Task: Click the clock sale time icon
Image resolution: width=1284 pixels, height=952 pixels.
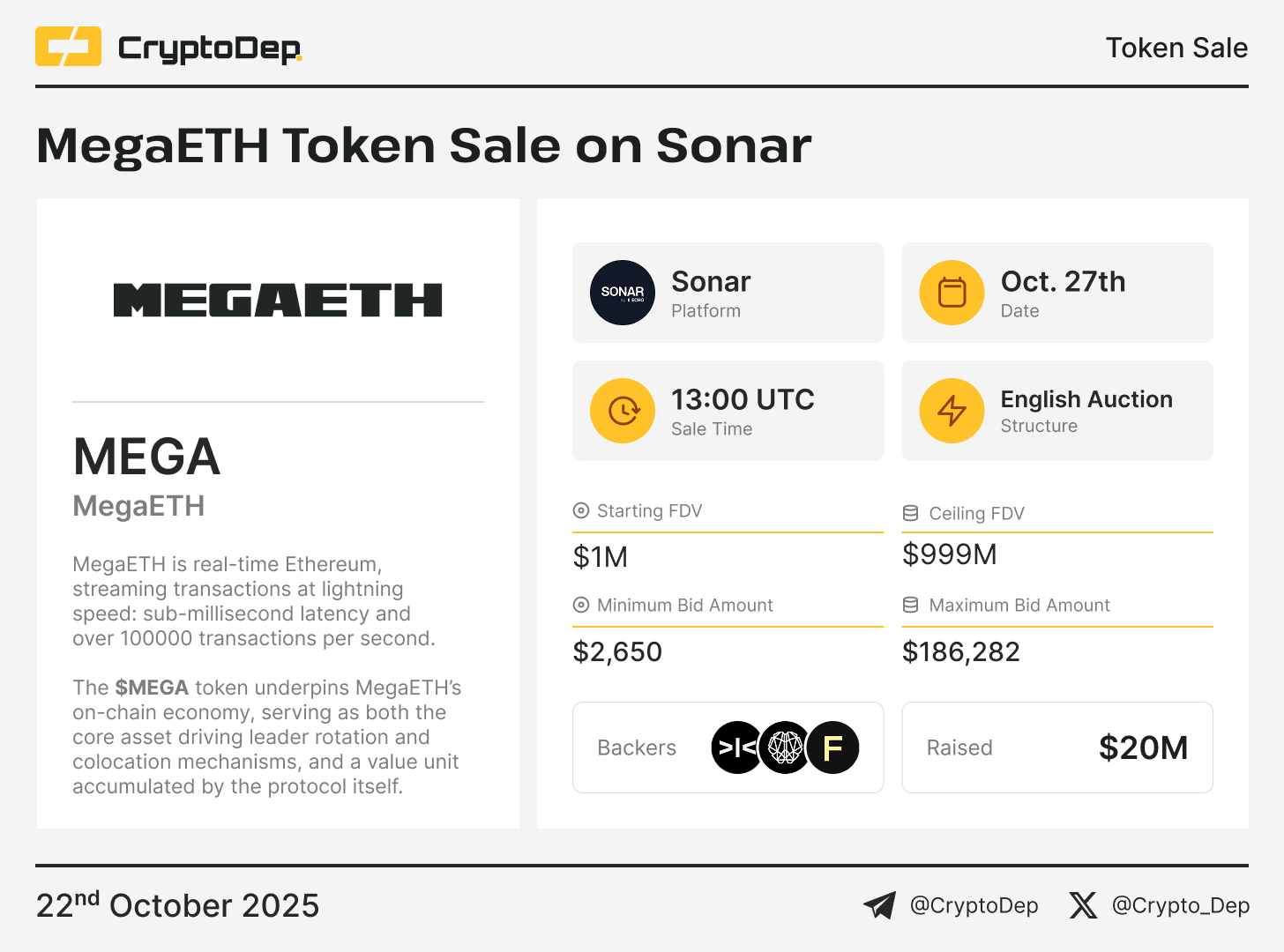Action: (x=623, y=411)
